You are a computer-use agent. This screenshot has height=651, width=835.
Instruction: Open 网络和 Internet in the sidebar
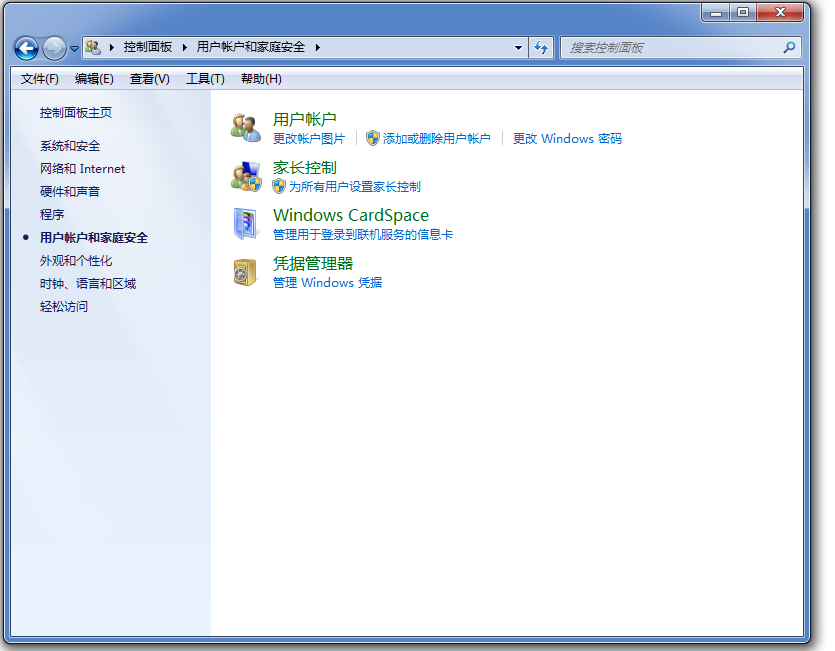tap(82, 169)
